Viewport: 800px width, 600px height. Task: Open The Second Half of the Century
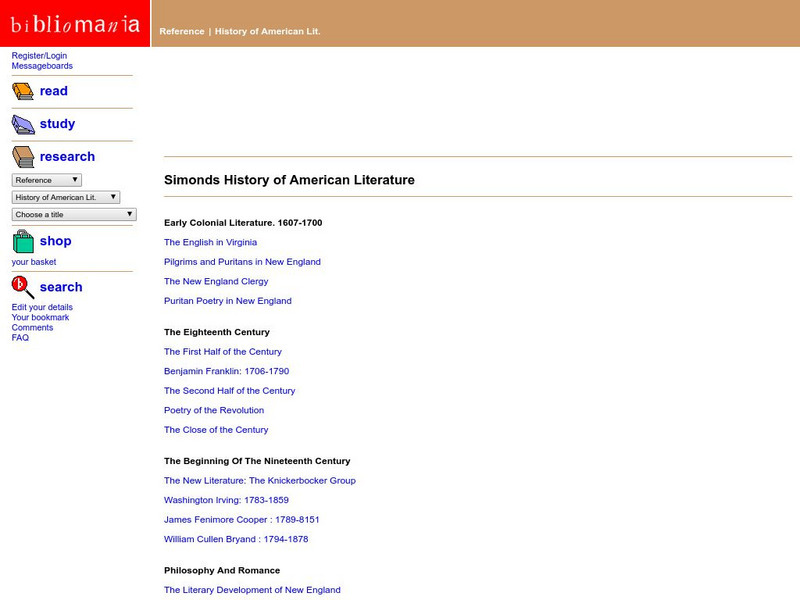tap(230, 391)
